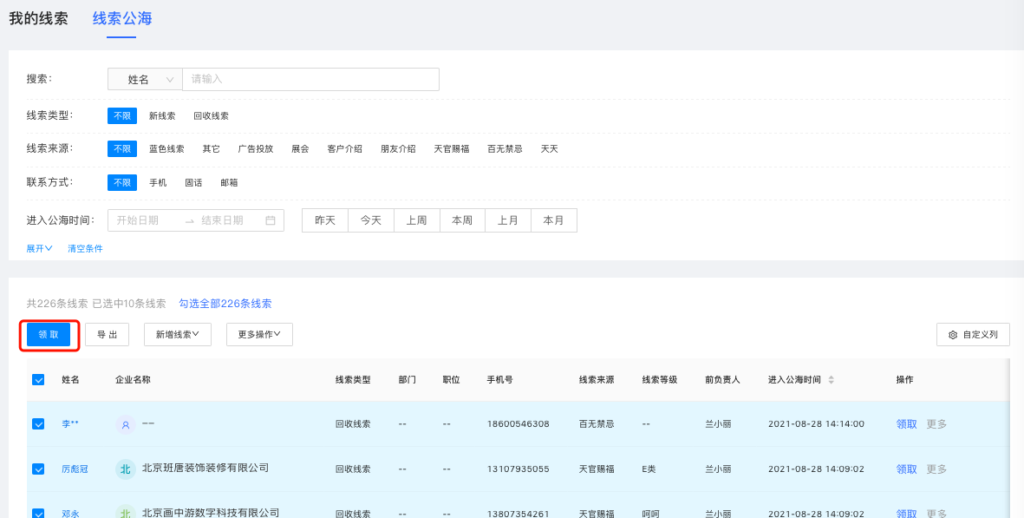Click 勾选全部226条线索 link
This screenshot has width=1024, height=518.
225,303
